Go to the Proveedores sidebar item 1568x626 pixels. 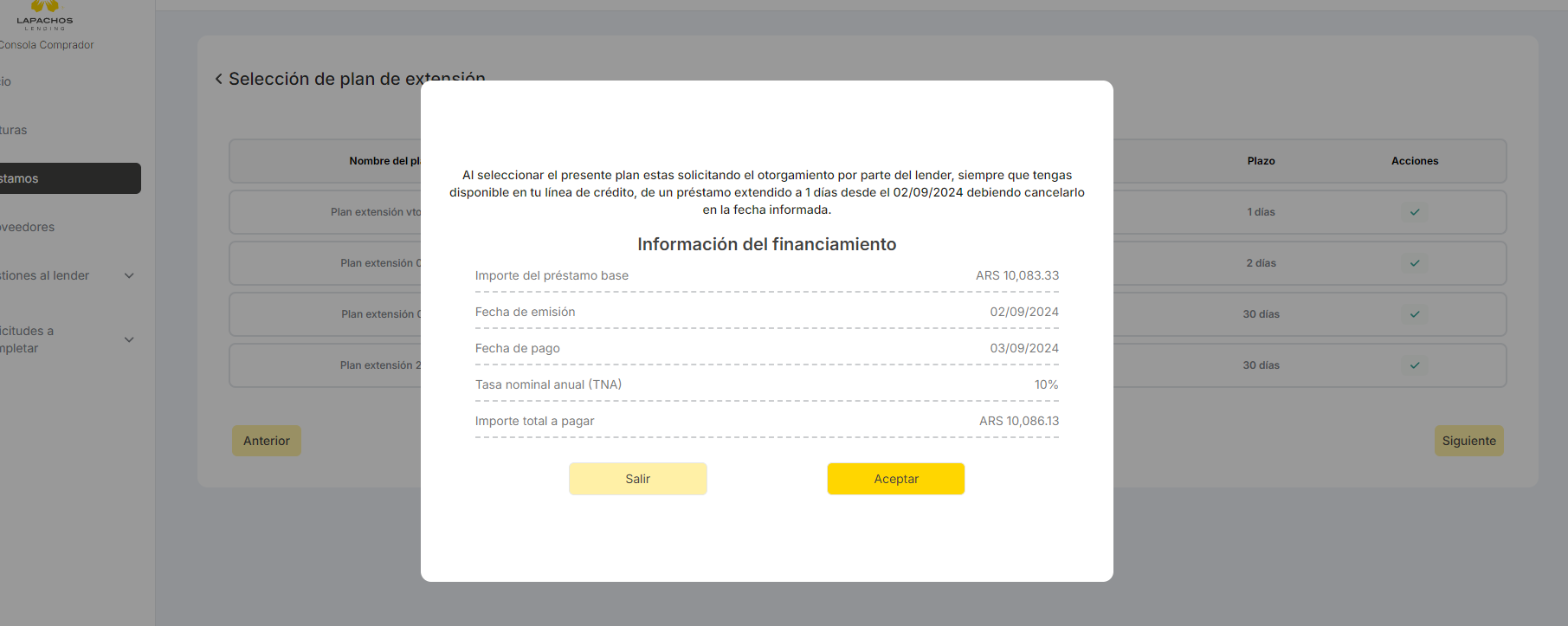(28, 227)
